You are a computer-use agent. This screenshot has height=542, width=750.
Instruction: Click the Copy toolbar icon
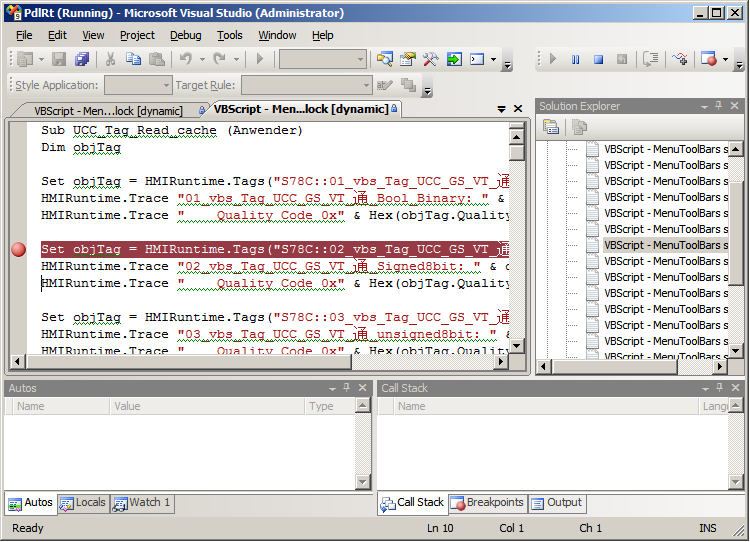point(133,60)
